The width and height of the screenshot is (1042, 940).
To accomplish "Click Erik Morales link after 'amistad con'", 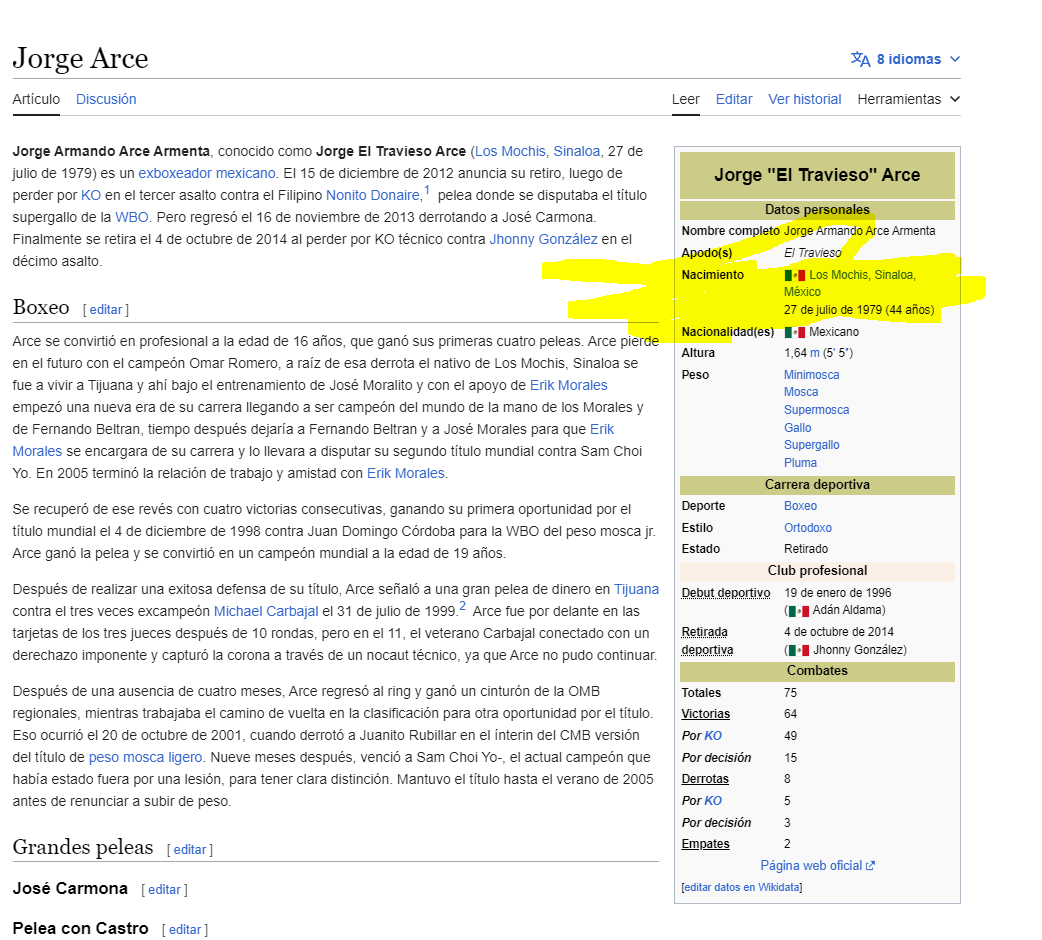I will click(405, 474).
